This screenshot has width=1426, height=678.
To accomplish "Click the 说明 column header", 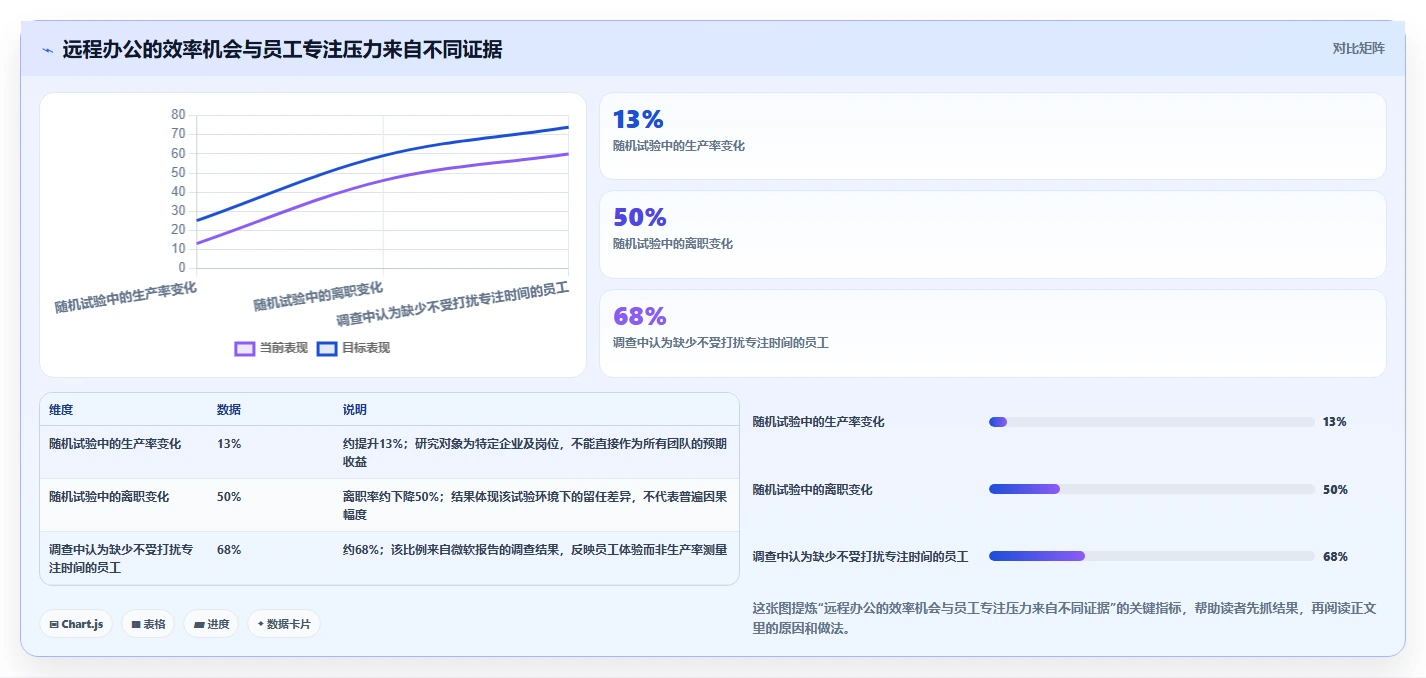I will (x=355, y=410).
